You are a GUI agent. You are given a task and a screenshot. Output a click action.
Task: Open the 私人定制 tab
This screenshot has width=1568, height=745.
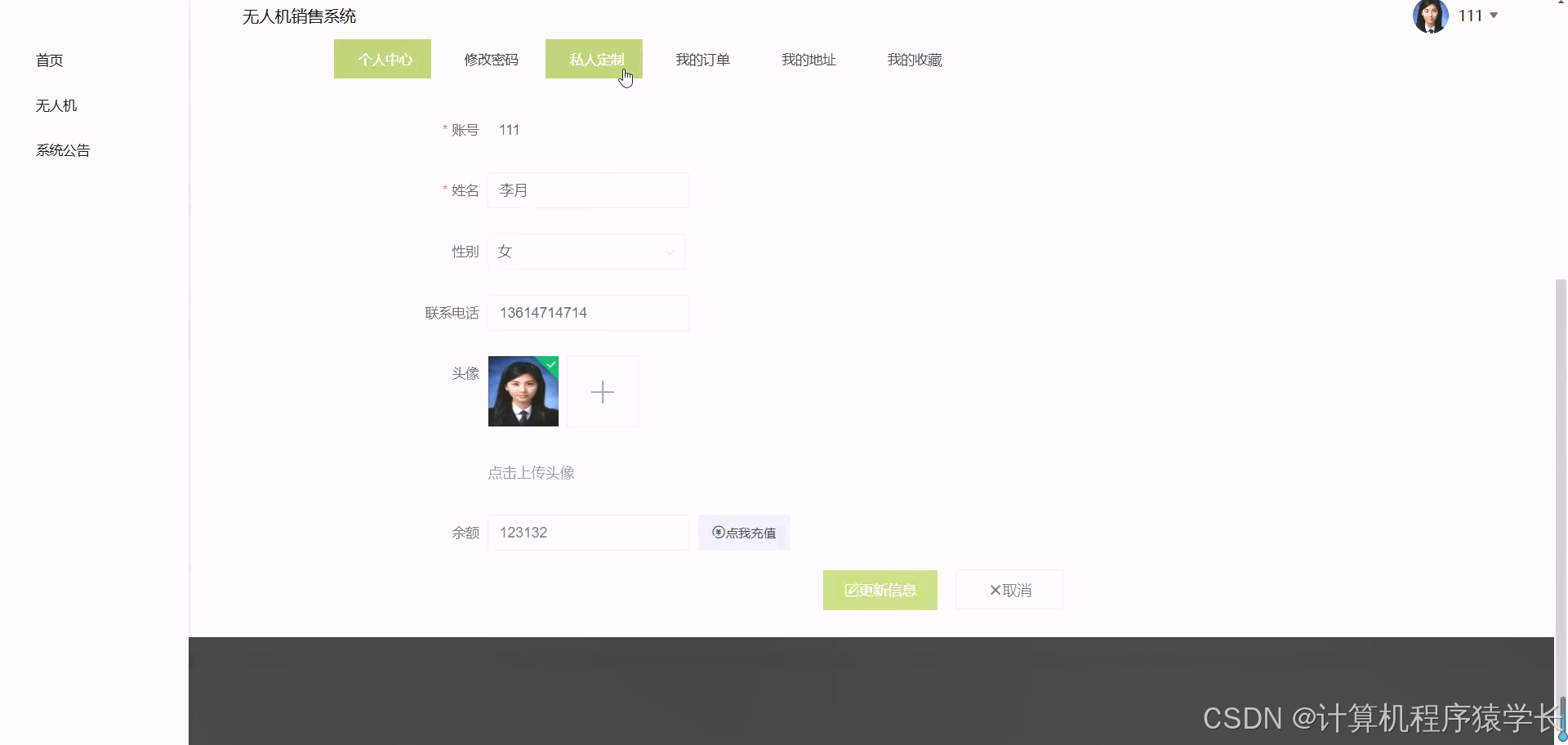595,59
